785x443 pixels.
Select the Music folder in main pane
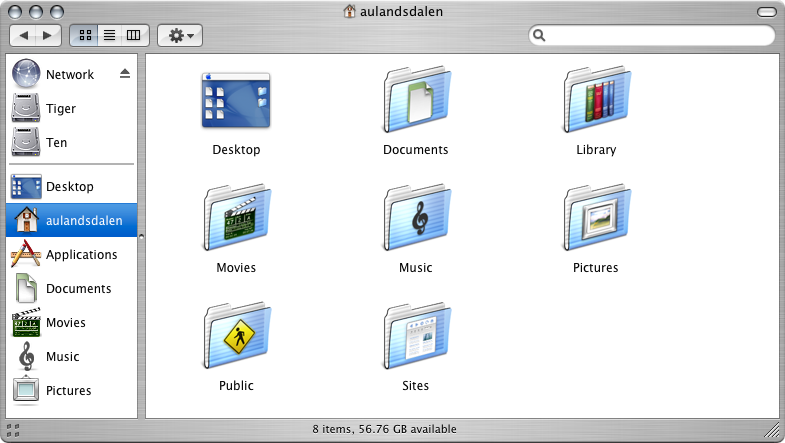(416, 218)
